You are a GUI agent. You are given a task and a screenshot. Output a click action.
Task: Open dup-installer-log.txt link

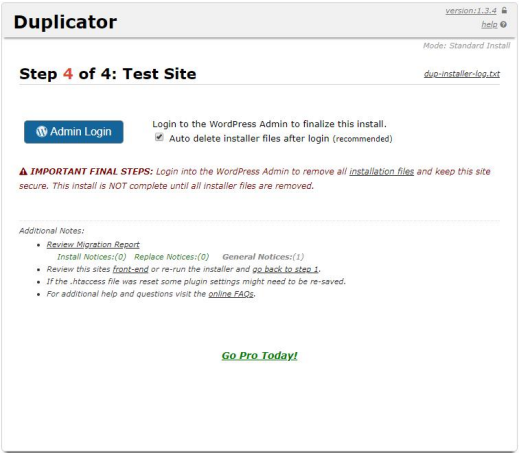(462, 74)
